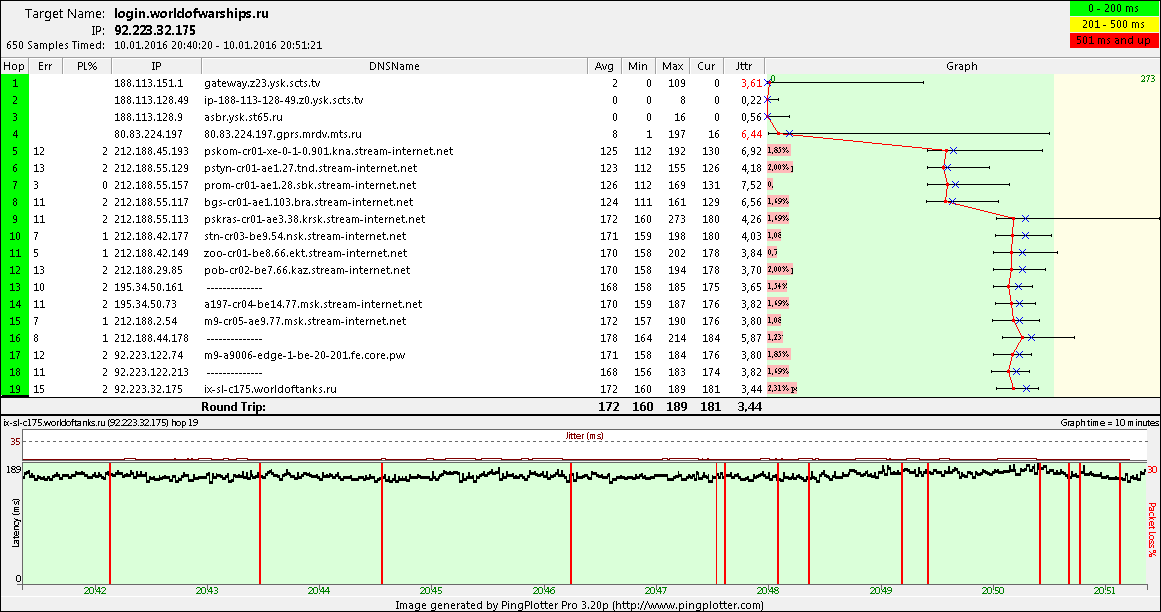Click the Min column header
Image resolution: width=1161 pixels, height=612 pixels.
pos(638,66)
